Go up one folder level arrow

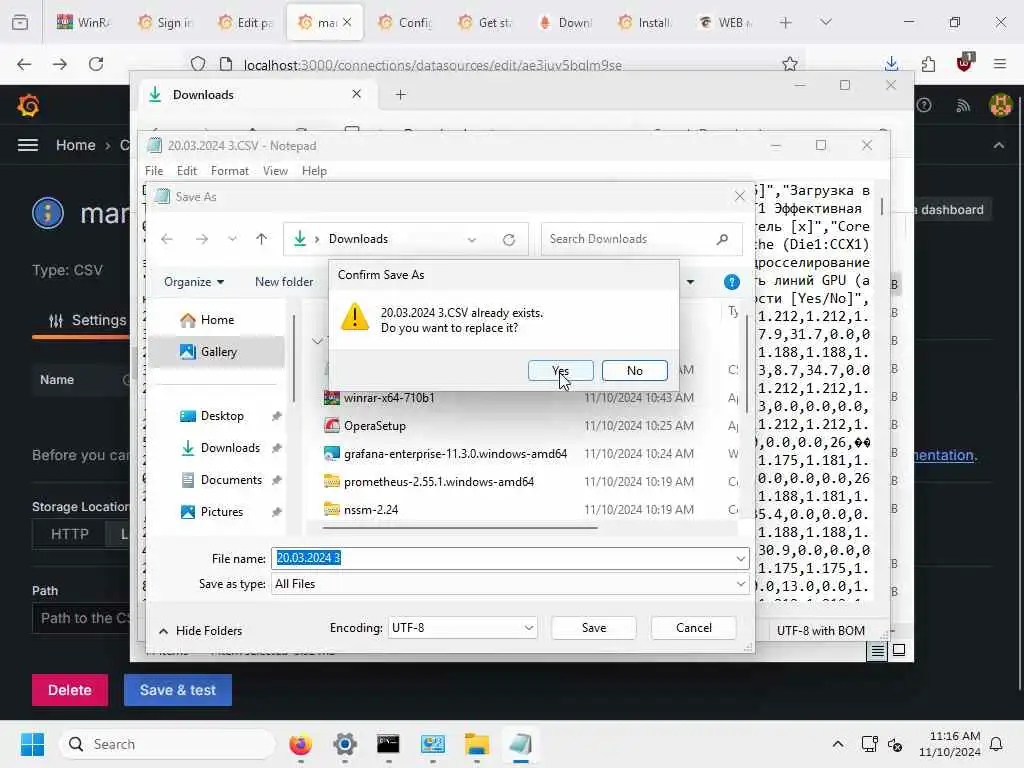pos(261,239)
